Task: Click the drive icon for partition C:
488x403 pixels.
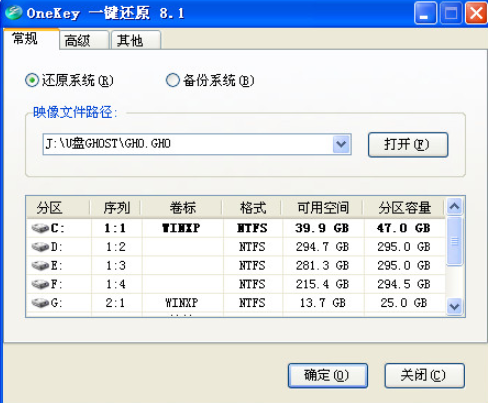Action: point(40,228)
